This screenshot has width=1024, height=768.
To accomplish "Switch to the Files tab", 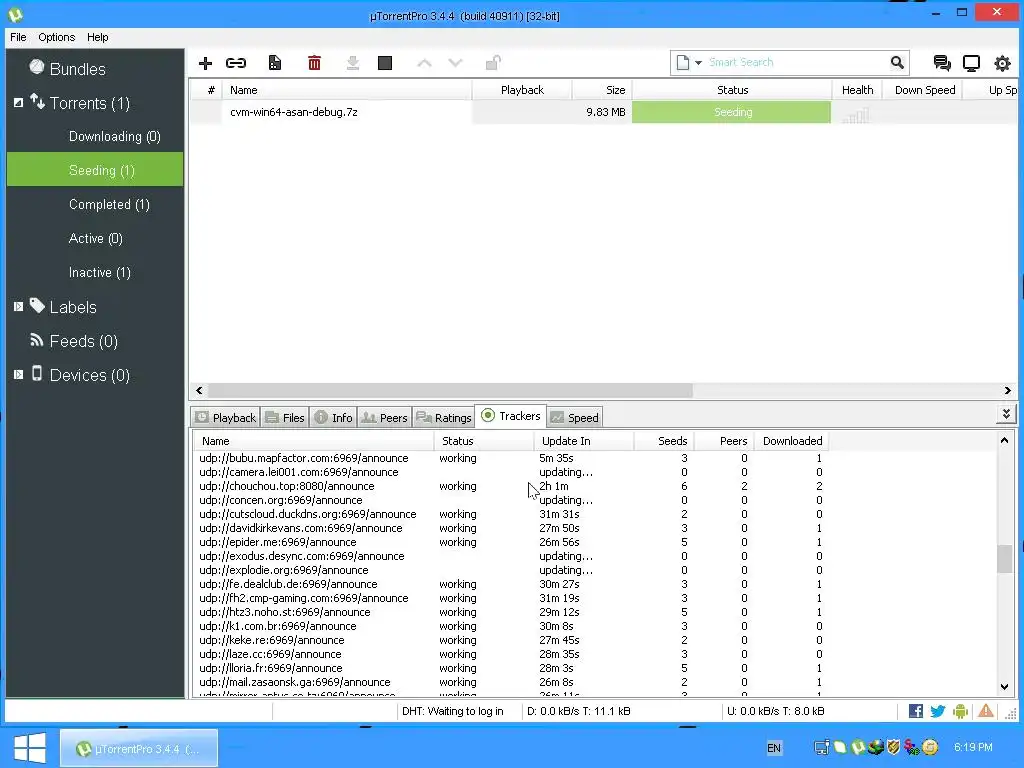I will pos(285,417).
